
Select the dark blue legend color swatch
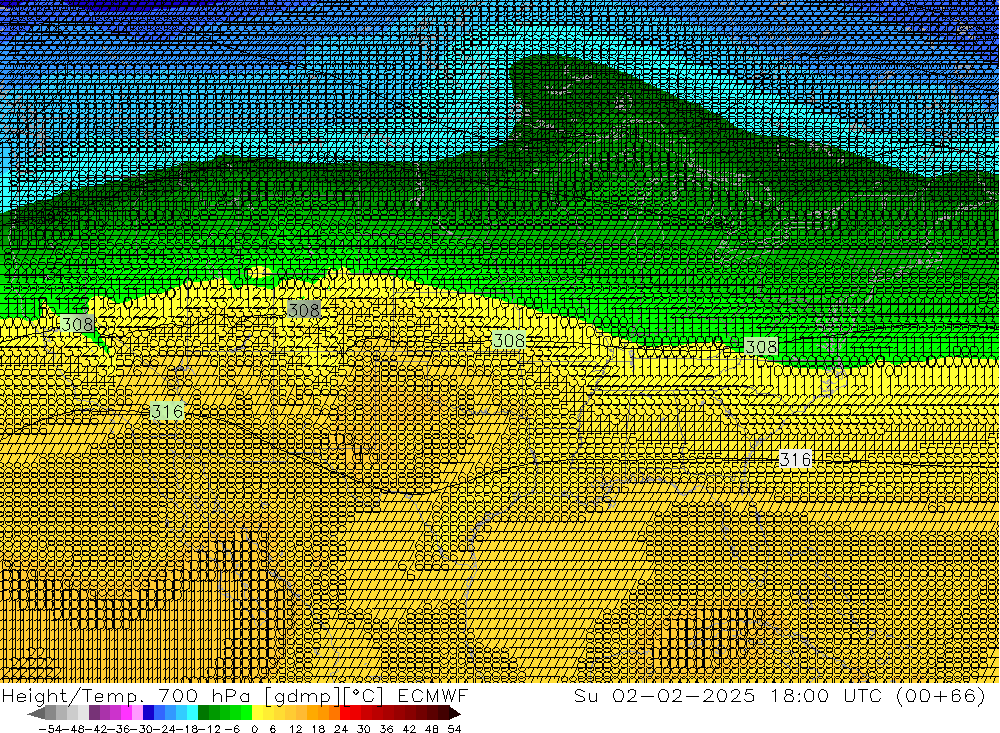[148, 713]
